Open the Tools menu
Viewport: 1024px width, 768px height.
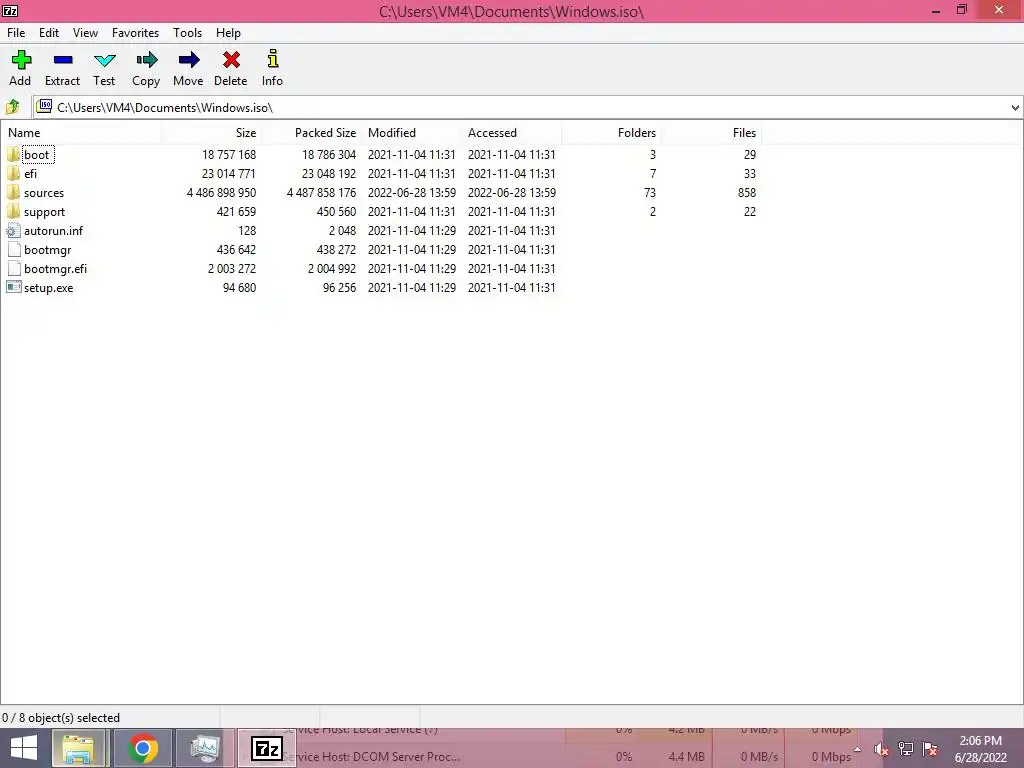pos(187,33)
